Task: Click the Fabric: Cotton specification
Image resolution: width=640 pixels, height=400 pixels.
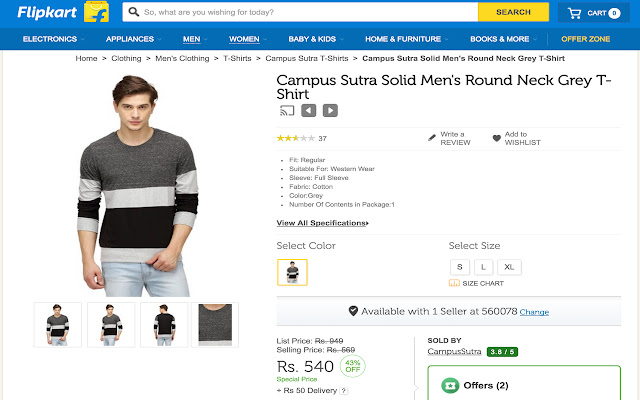Action: click(x=311, y=187)
